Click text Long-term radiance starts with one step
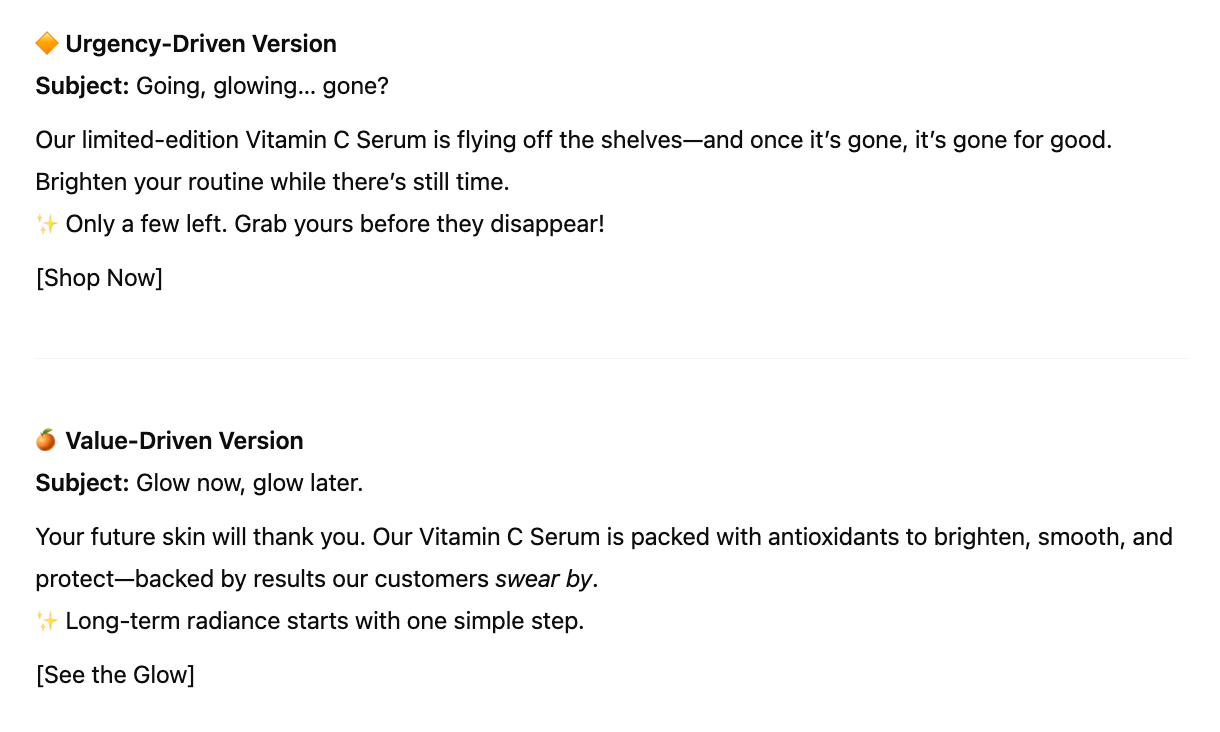1220x732 pixels. pos(325,621)
